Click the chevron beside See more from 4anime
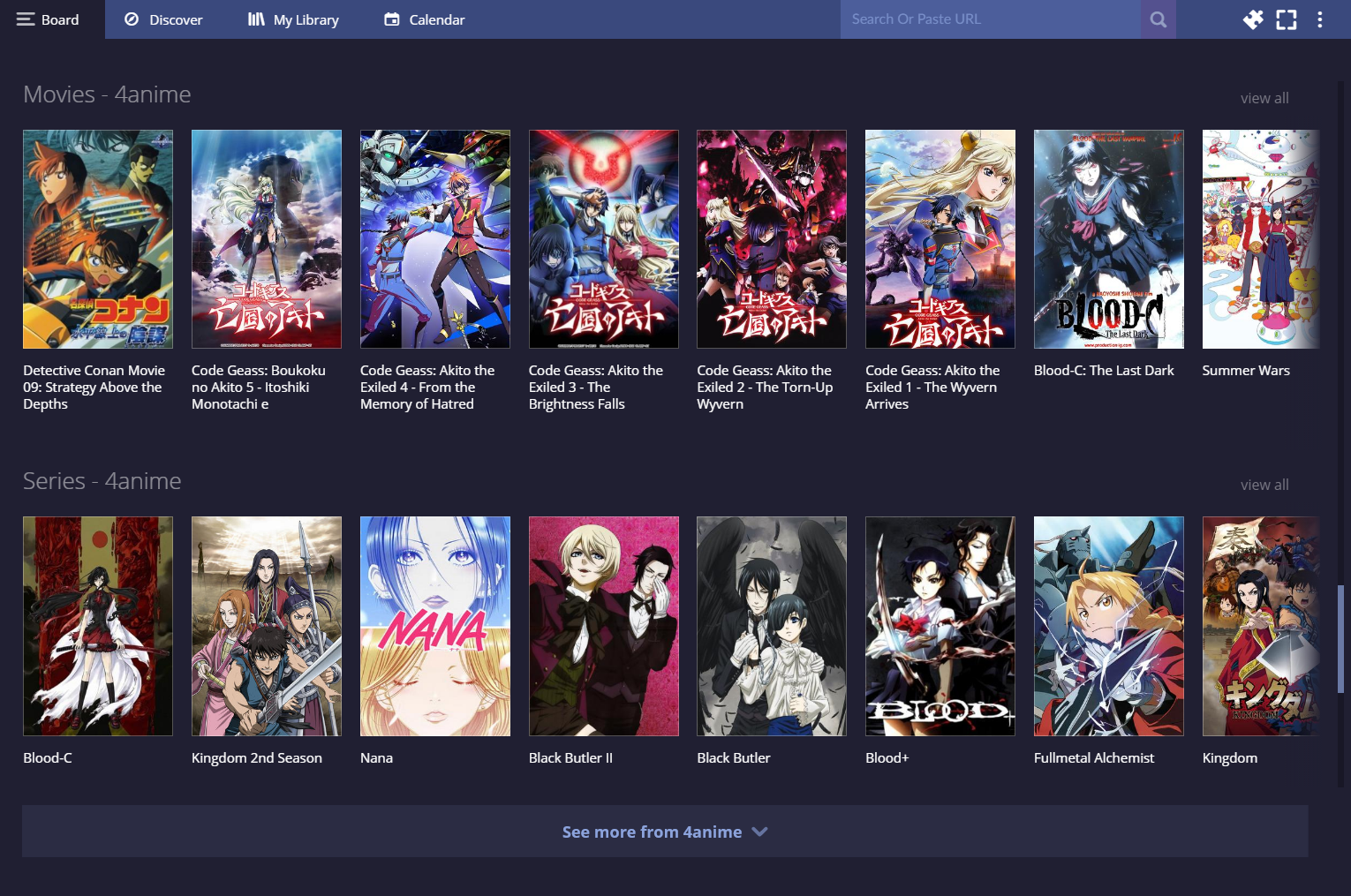The width and height of the screenshot is (1351, 896). 759,832
